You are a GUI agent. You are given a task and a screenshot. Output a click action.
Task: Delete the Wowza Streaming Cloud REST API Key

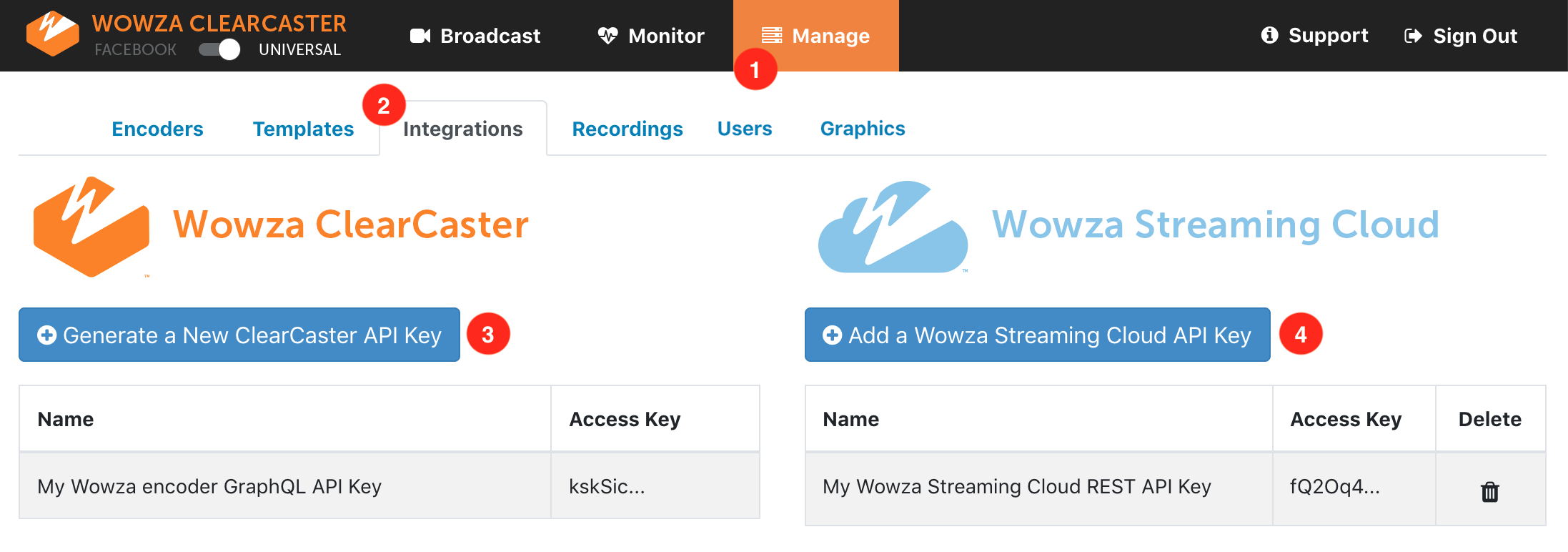tap(1490, 492)
